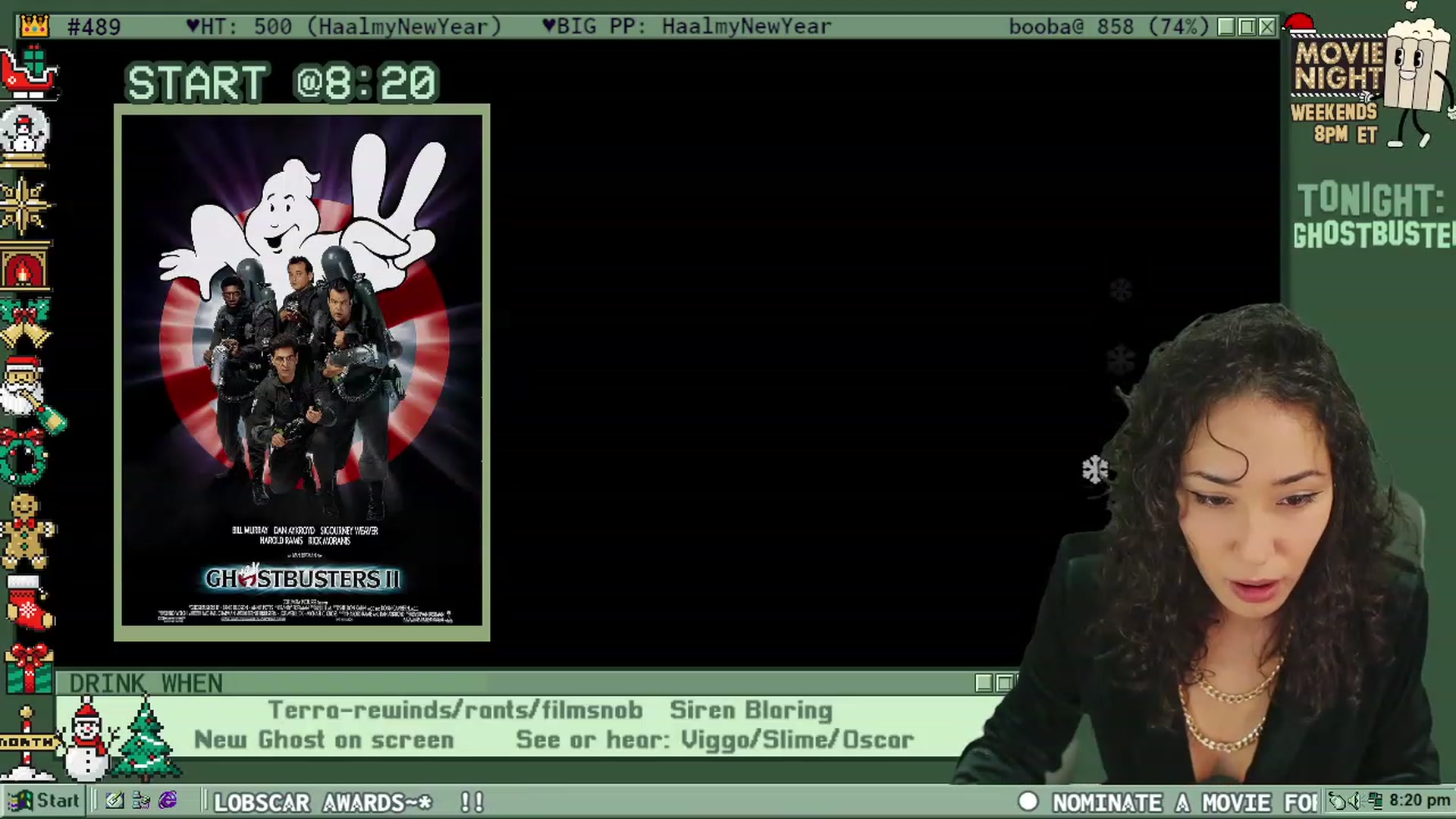The height and width of the screenshot is (819, 1456).
Task: Click the HT: 500 (HaalmyNewYear) title text
Action: [344, 27]
